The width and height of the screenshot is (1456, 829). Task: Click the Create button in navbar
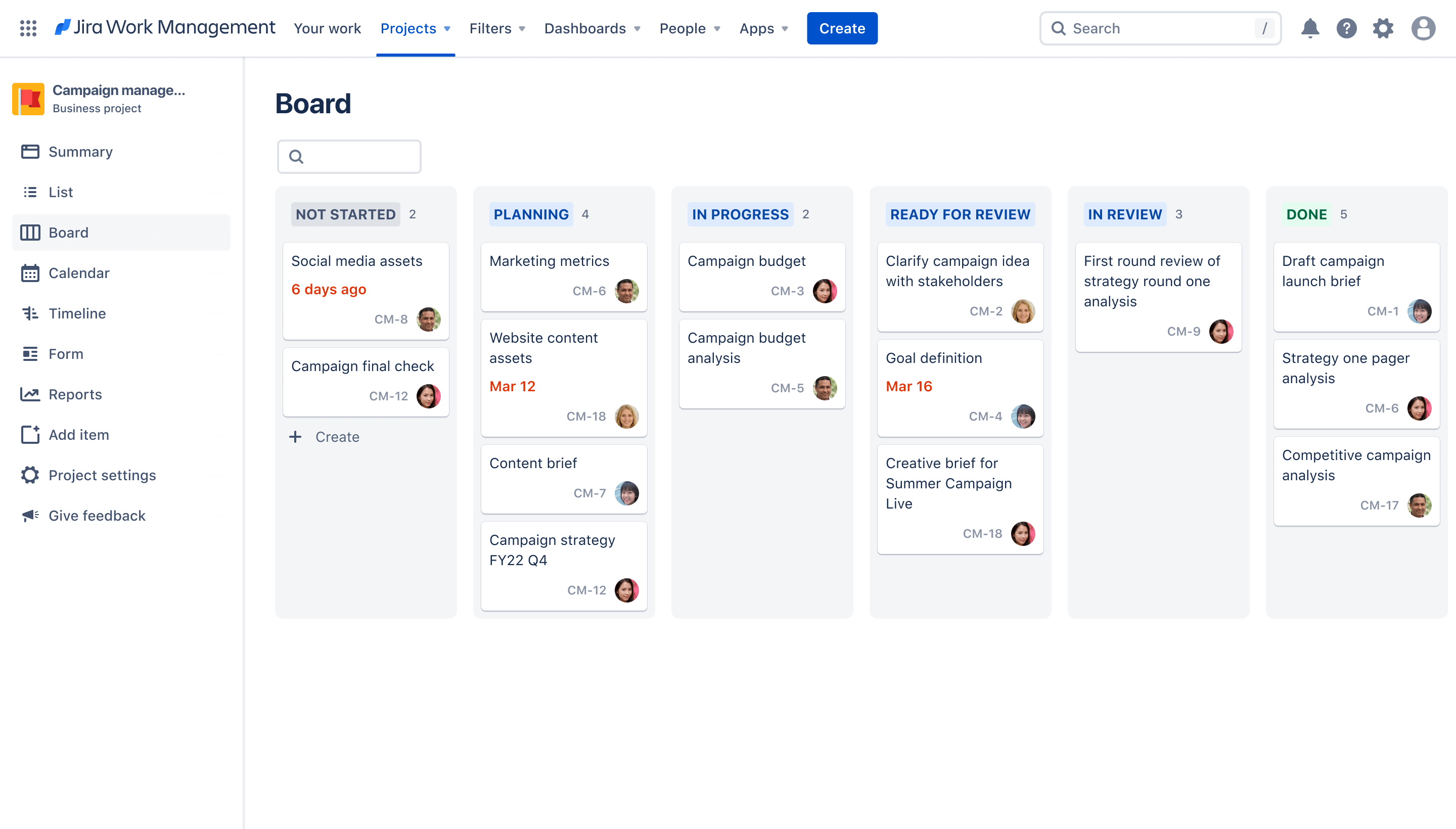click(x=842, y=28)
